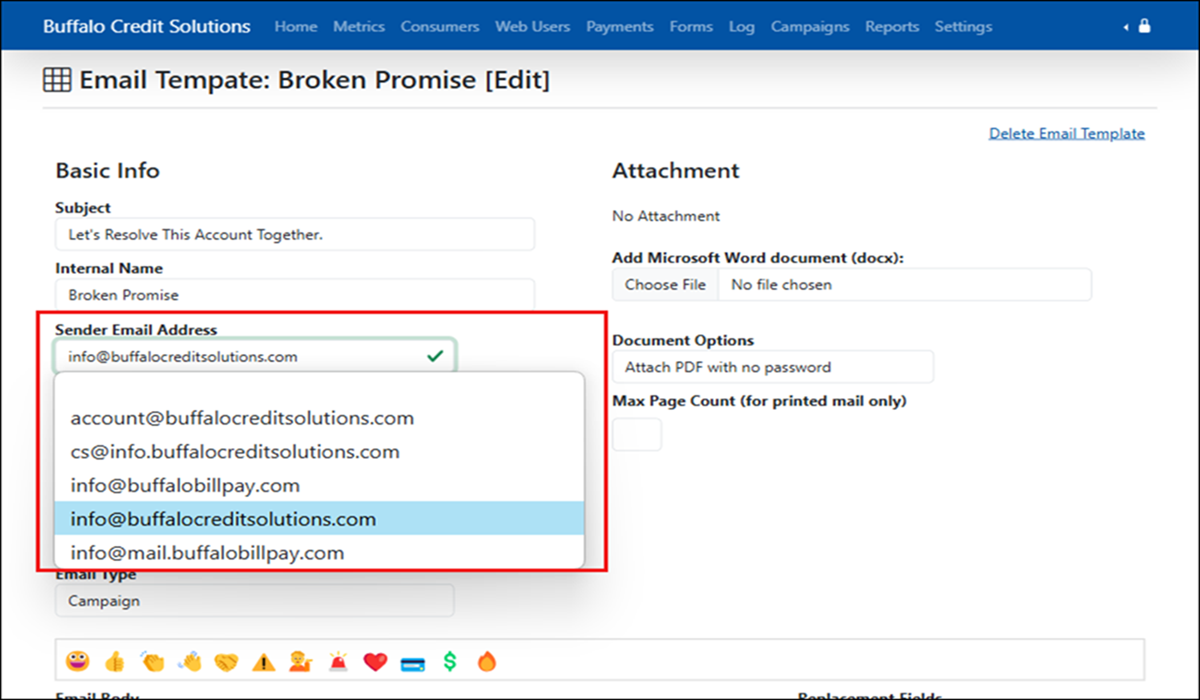1200x700 pixels.
Task: Insert the warning triangle emoji
Action: 263,661
